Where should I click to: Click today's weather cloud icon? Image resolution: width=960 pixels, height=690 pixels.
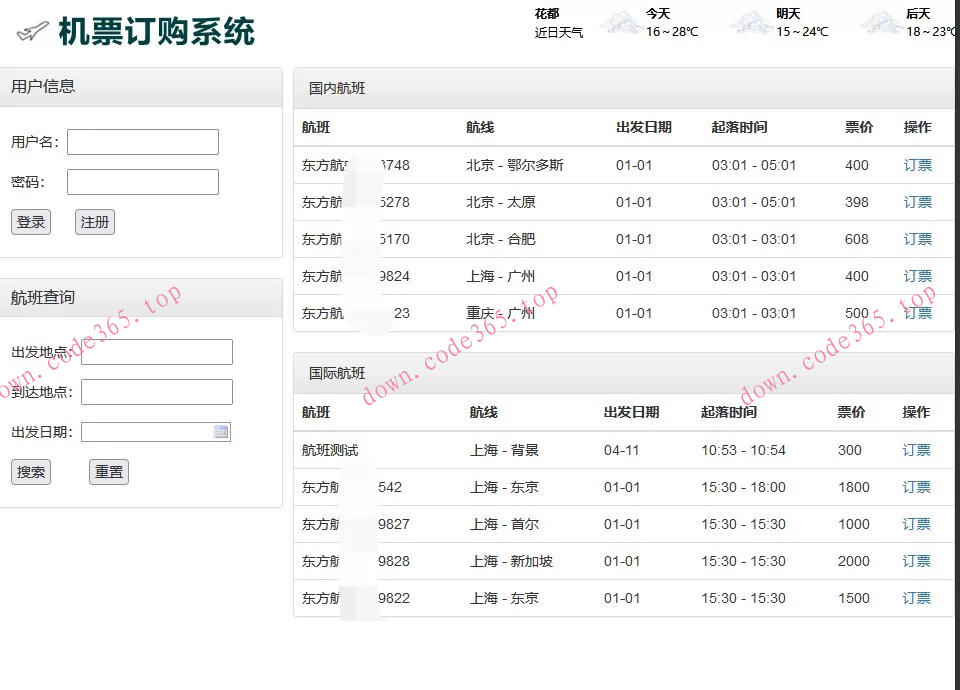[622, 22]
